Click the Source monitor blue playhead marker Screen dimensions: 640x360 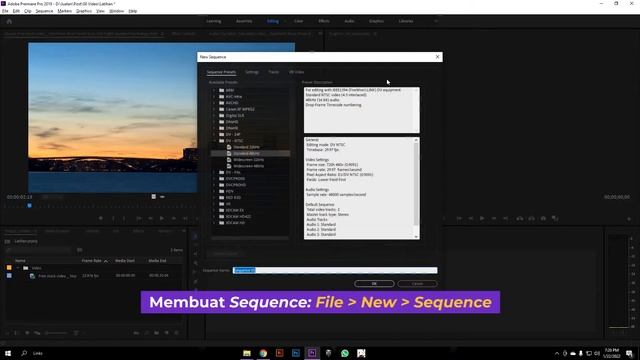click(29, 205)
